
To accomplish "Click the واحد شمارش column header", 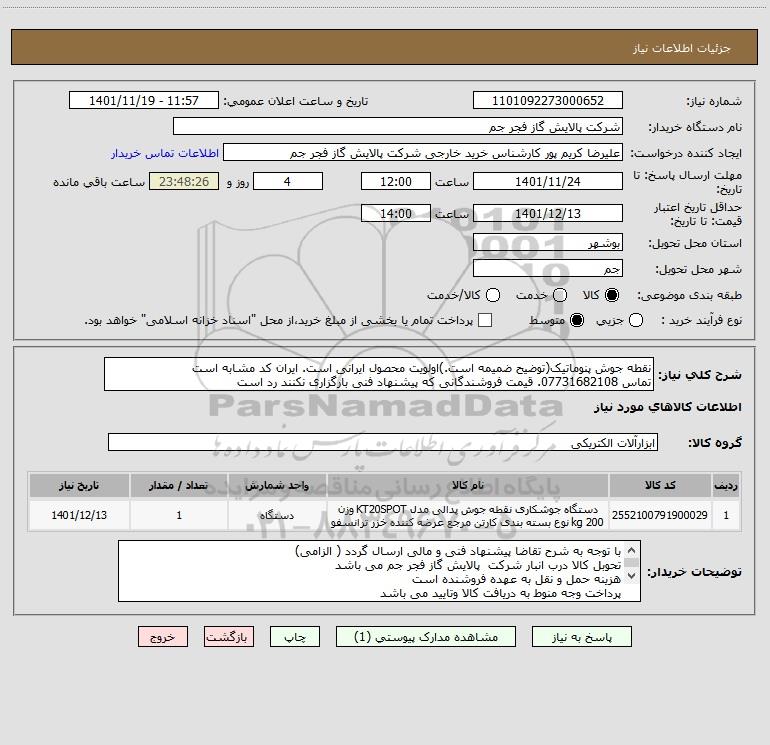I will coord(277,485).
